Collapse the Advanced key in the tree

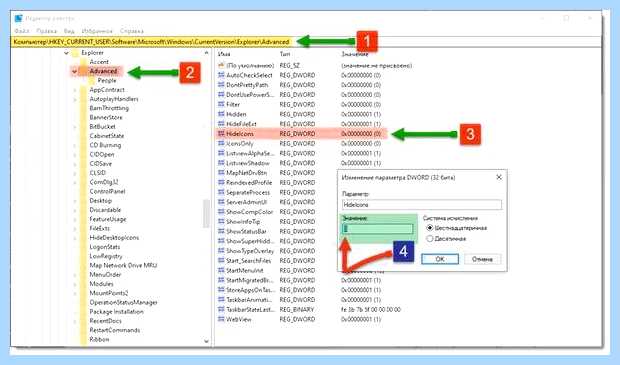tap(74, 71)
